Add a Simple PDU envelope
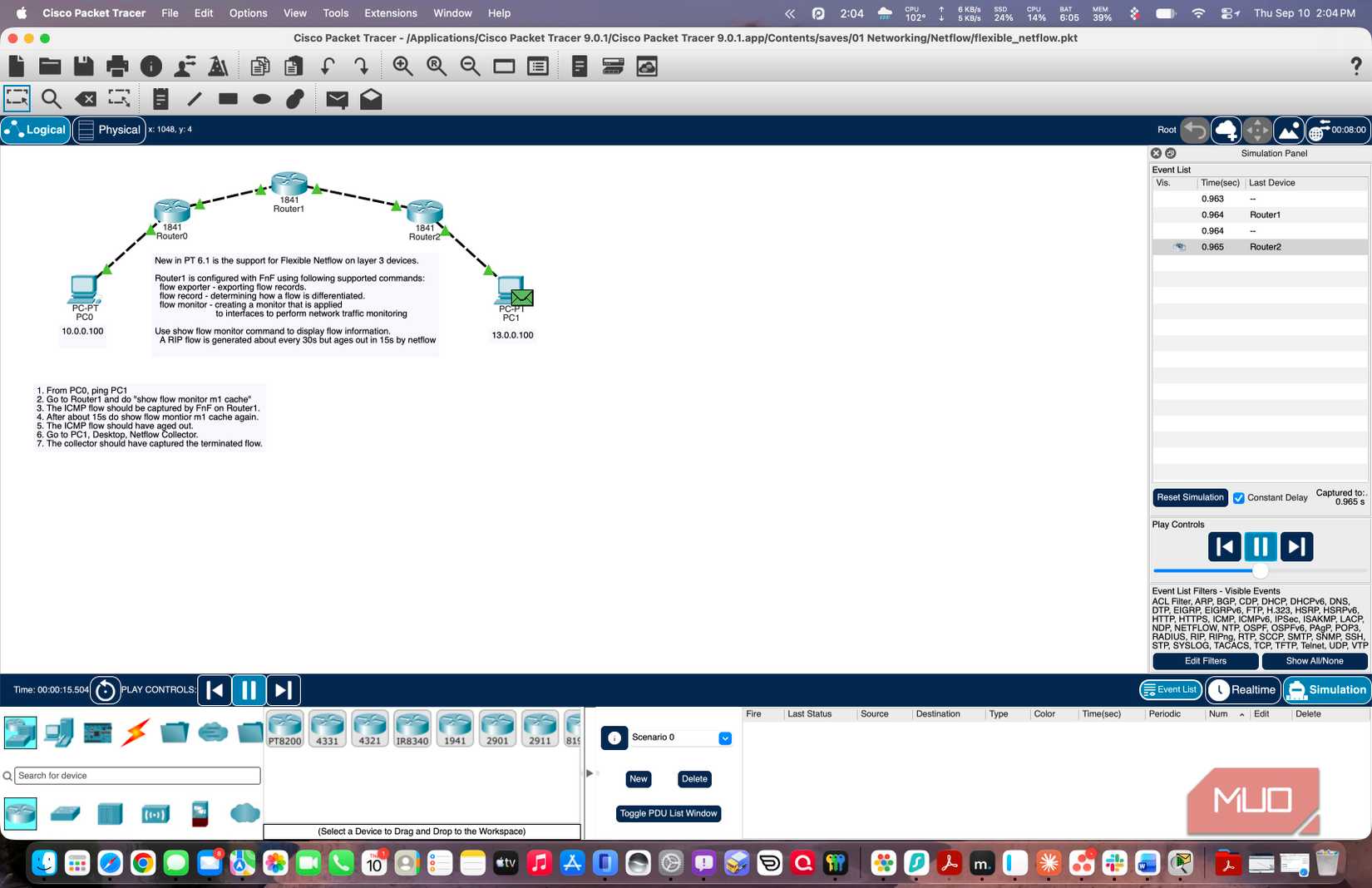 pyautogui.click(x=337, y=100)
